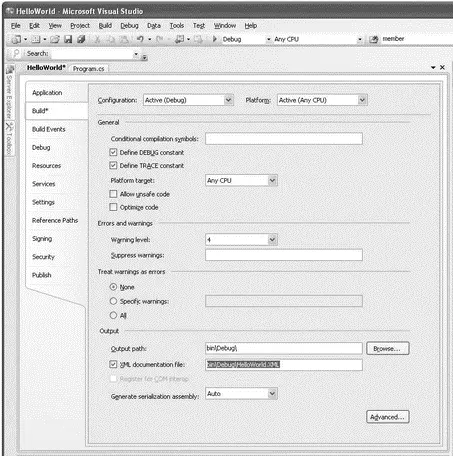Open the Edit menu
453x456 pixels.
coord(34,26)
